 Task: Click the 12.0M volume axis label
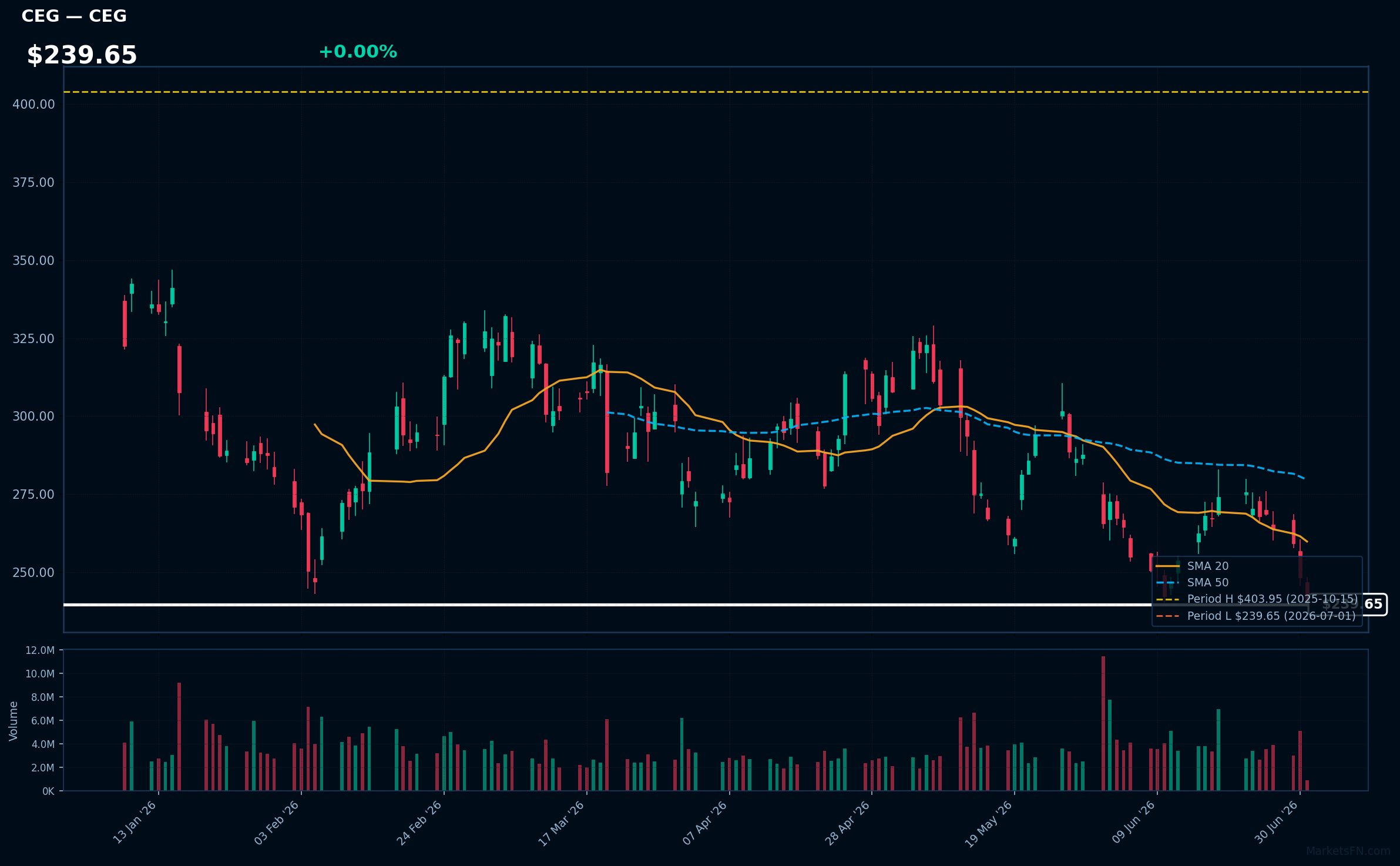(x=40, y=650)
